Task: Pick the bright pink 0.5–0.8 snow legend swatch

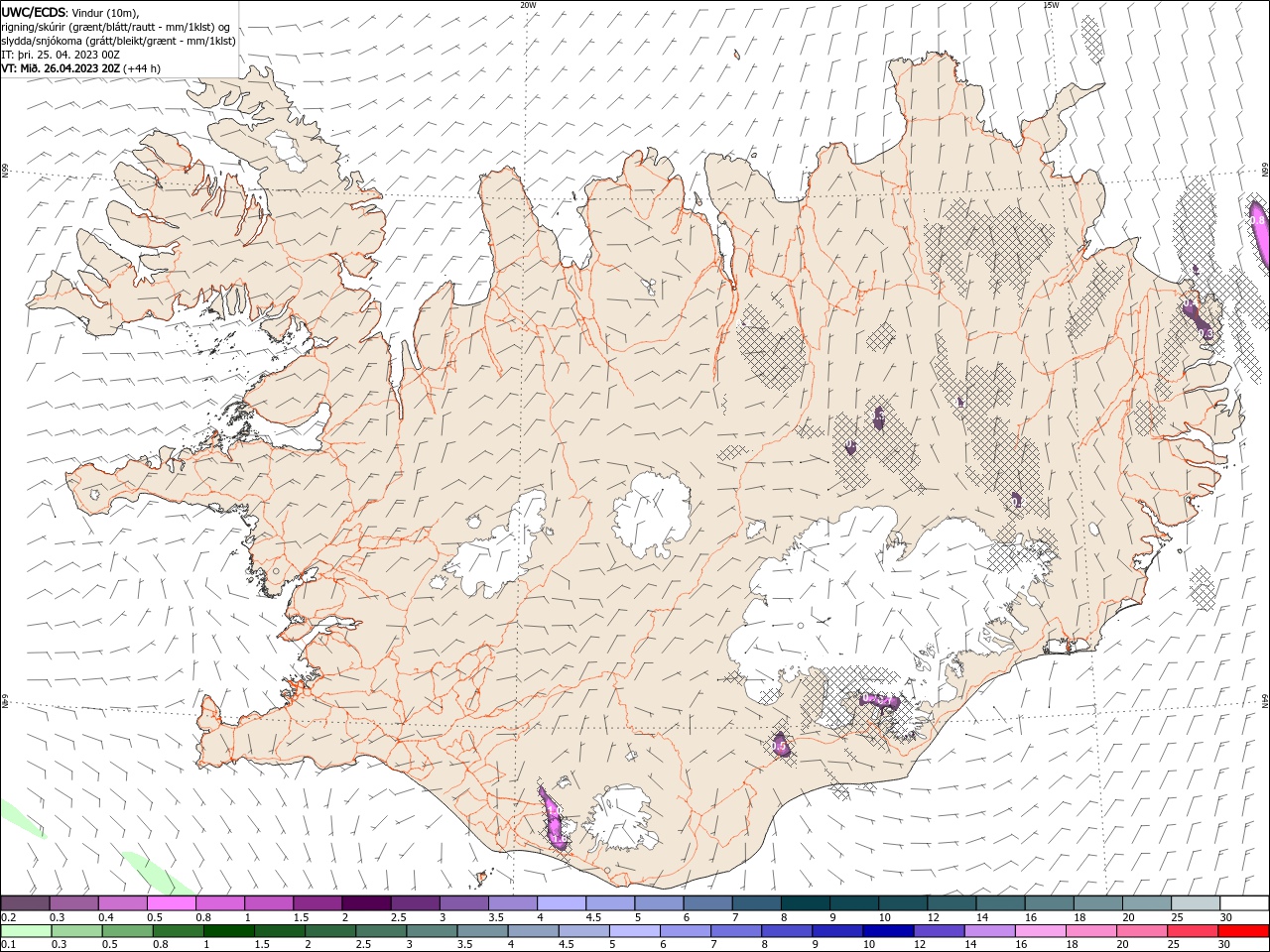Action: point(172,903)
